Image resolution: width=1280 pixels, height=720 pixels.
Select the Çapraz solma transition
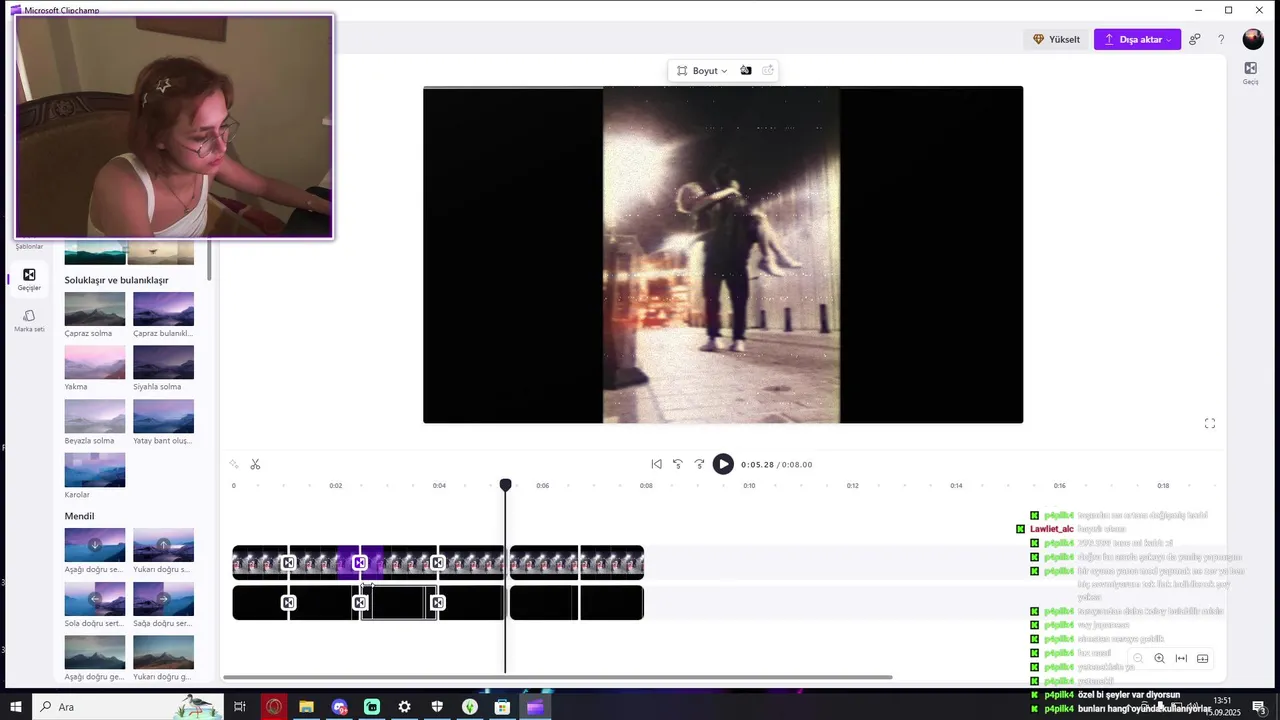click(x=95, y=309)
